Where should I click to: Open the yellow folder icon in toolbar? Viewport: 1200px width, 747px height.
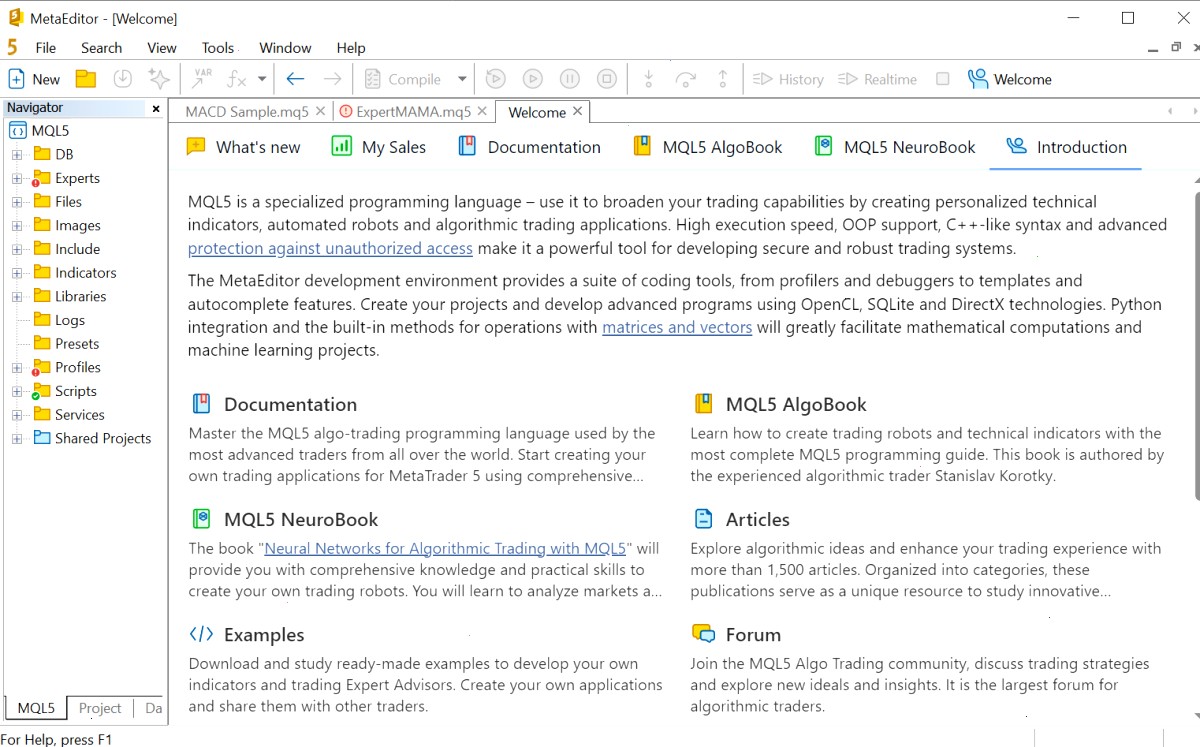click(x=86, y=79)
